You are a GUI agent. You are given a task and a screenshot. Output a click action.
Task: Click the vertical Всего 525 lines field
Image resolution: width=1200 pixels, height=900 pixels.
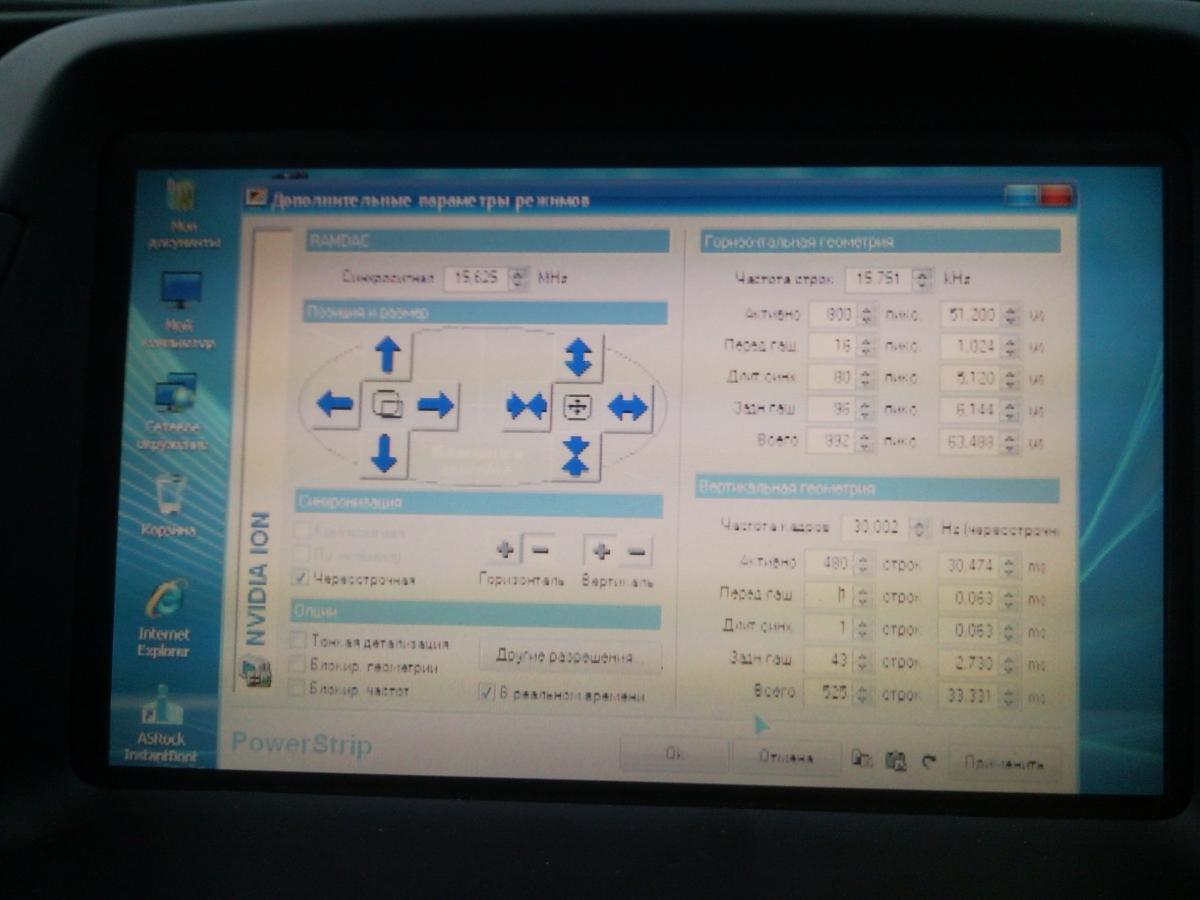(829, 693)
